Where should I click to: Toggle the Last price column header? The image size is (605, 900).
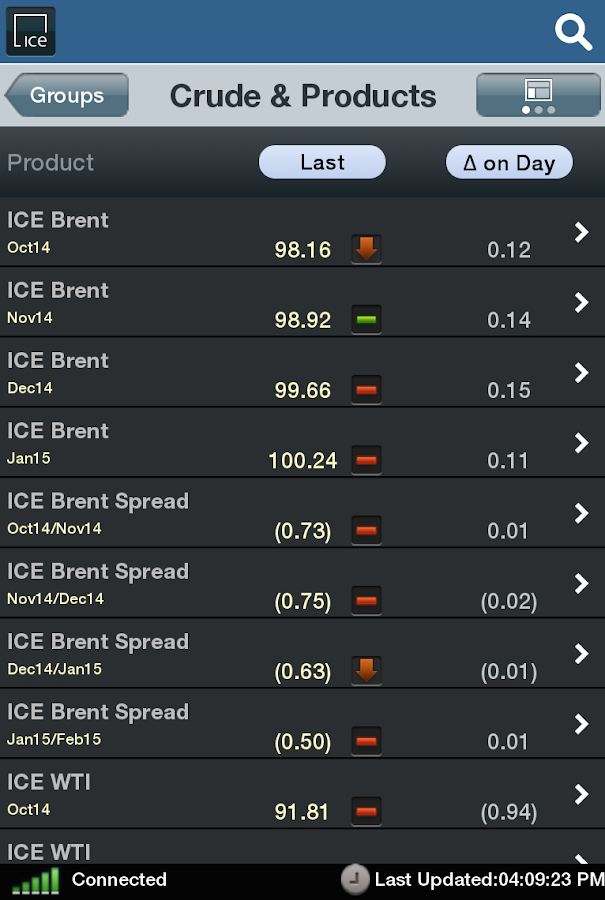(321, 162)
